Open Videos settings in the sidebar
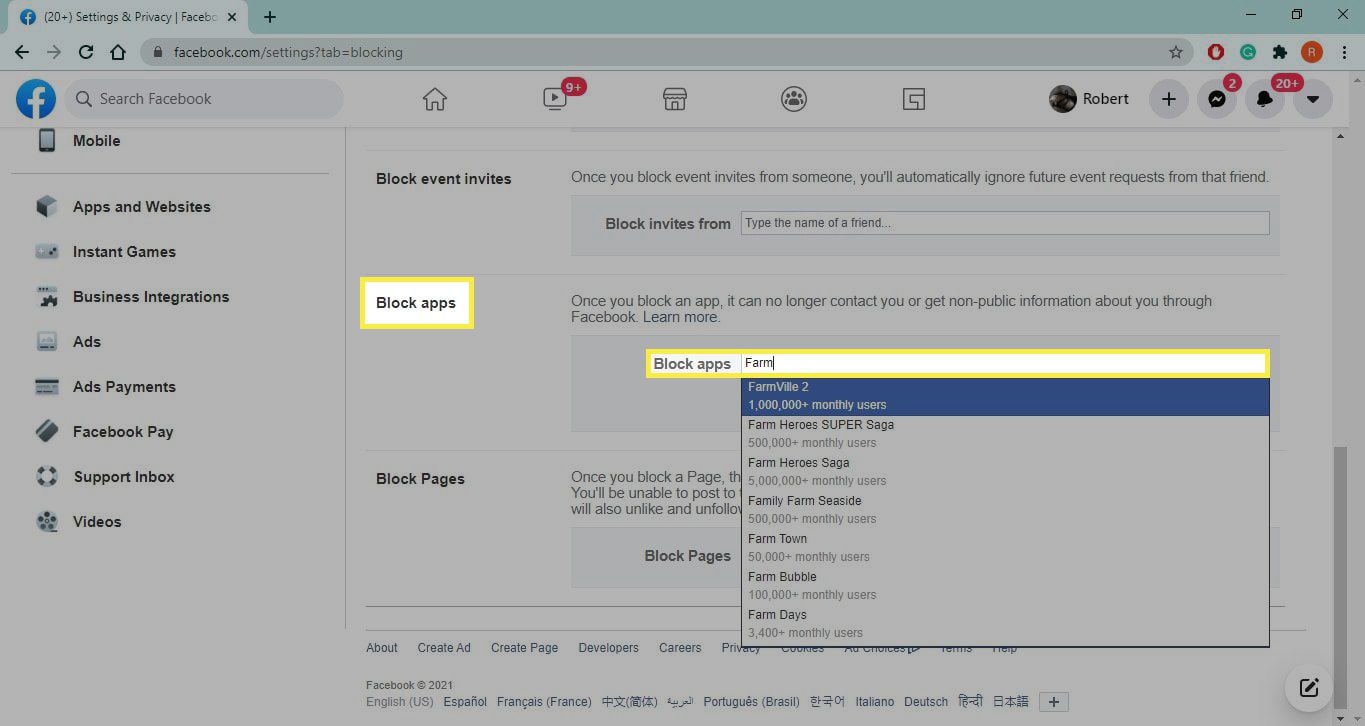 pyautogui.click(x=97, y=522)
